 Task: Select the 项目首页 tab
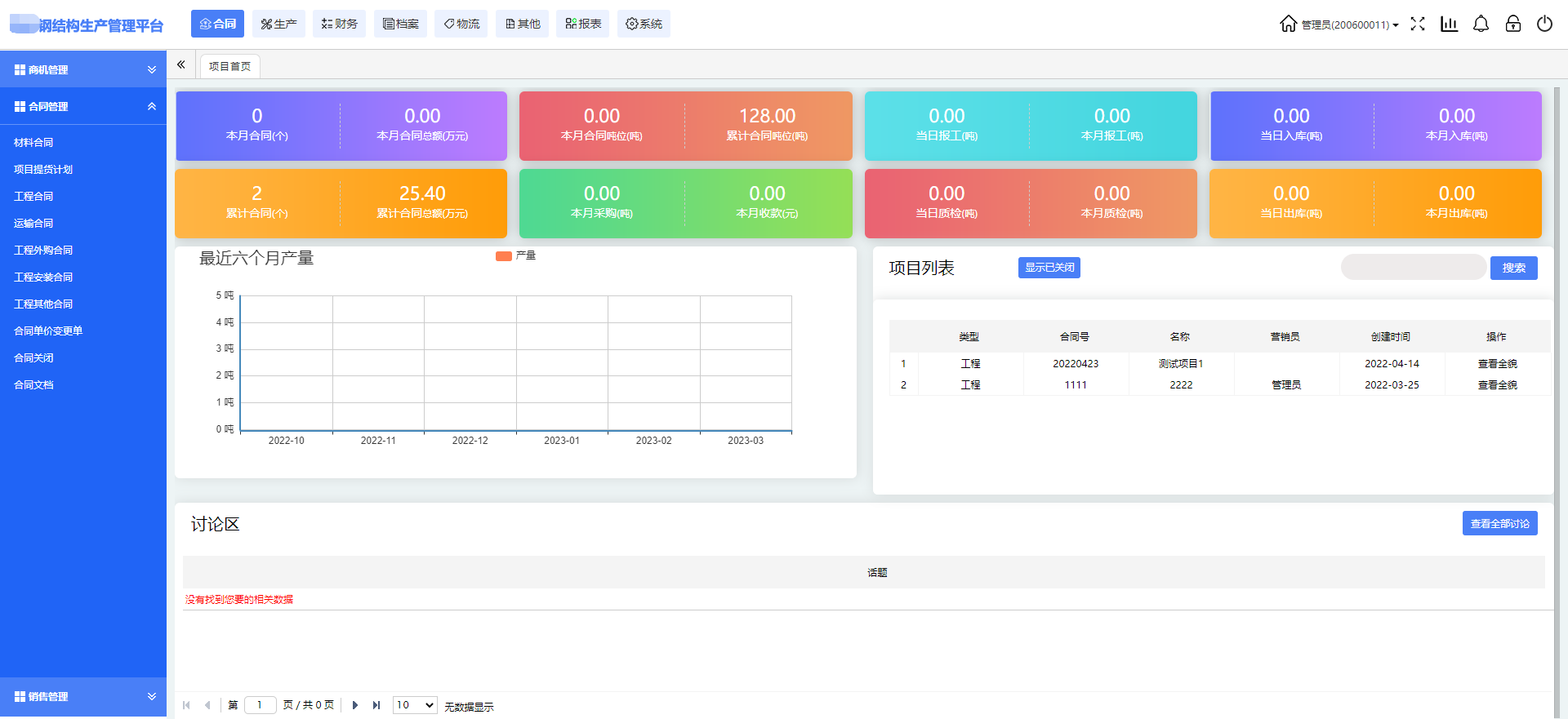(x=229, y=66)
